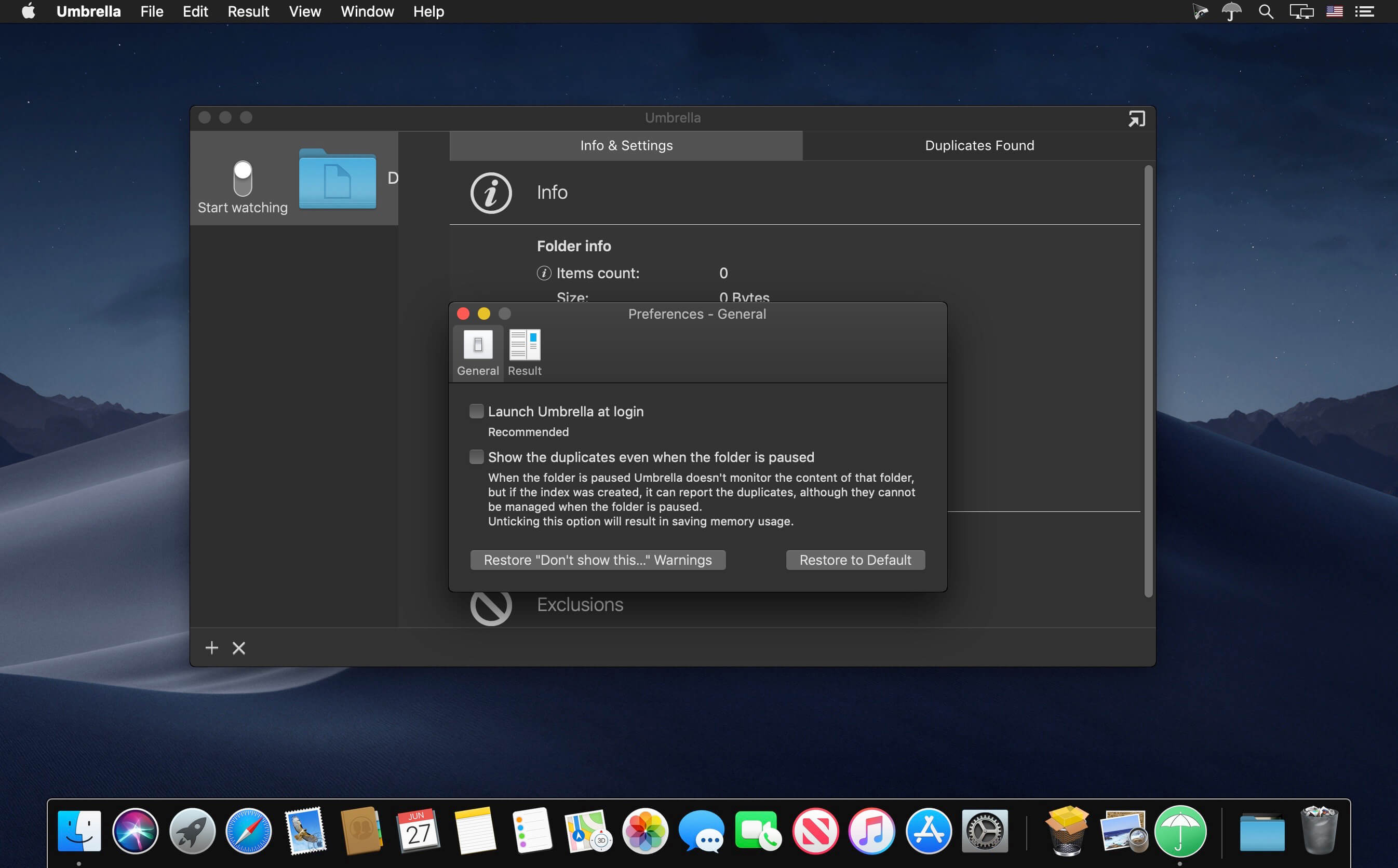
Task: Click Restore to Default button
Action: point(855,560)
